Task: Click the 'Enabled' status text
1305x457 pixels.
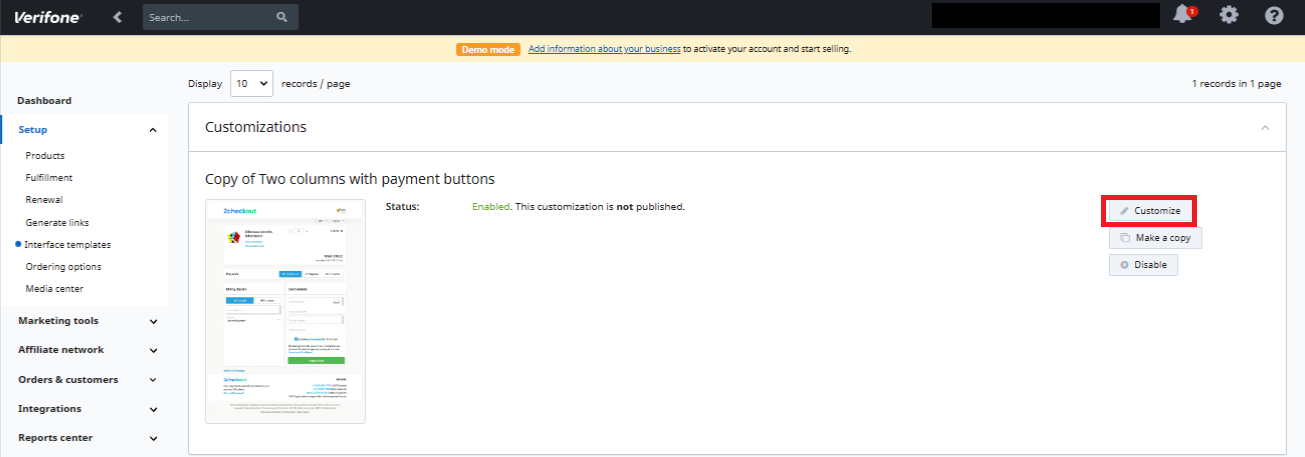Action: (x=491, y=207)
